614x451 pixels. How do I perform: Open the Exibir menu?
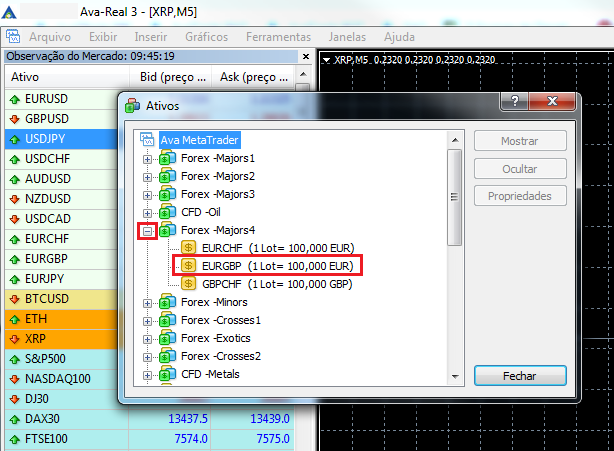[103, 37]
